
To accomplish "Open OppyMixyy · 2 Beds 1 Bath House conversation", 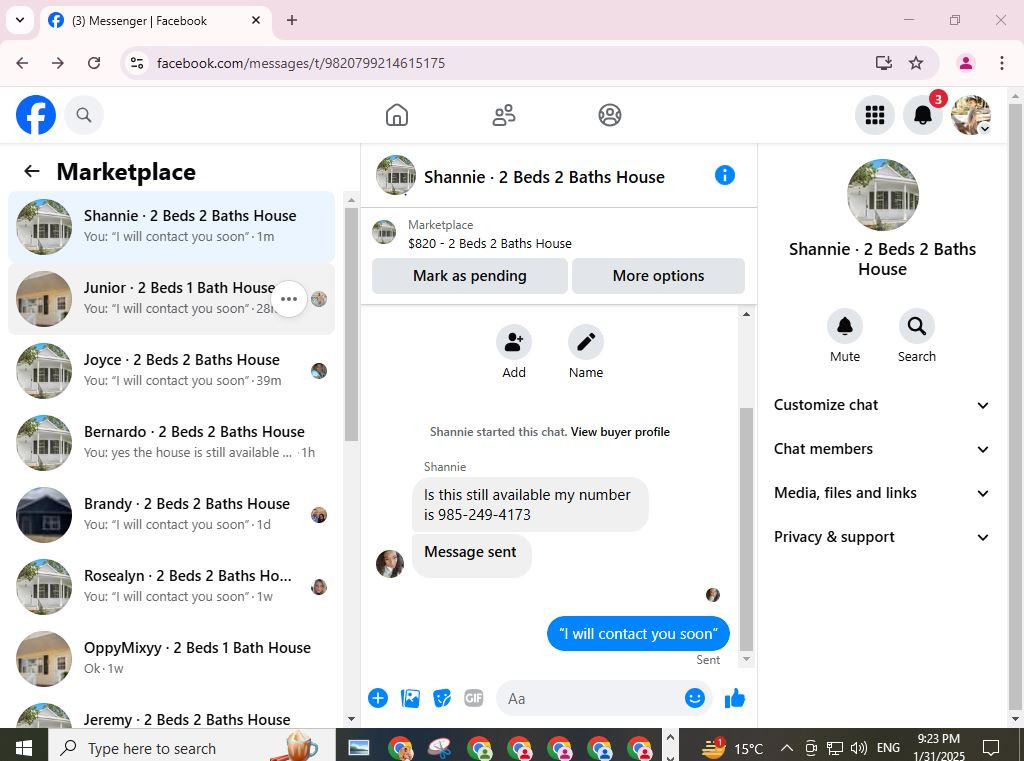I will (x=171, y=658).
